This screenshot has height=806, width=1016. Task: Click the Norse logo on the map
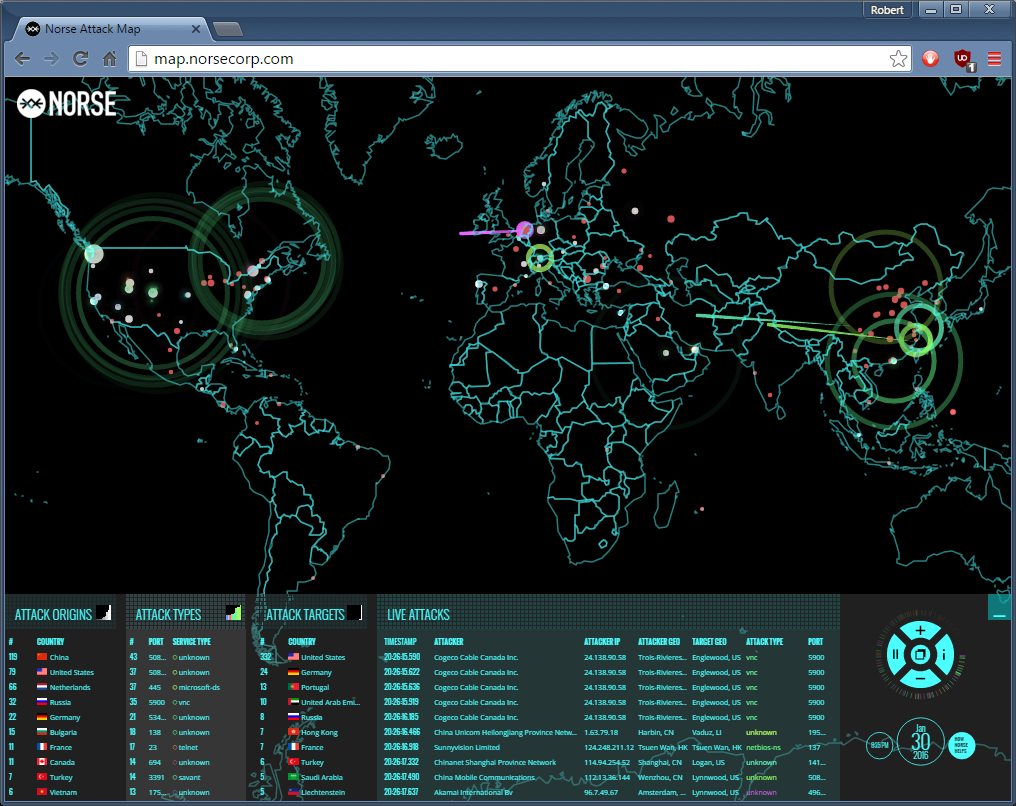(67, 104)
